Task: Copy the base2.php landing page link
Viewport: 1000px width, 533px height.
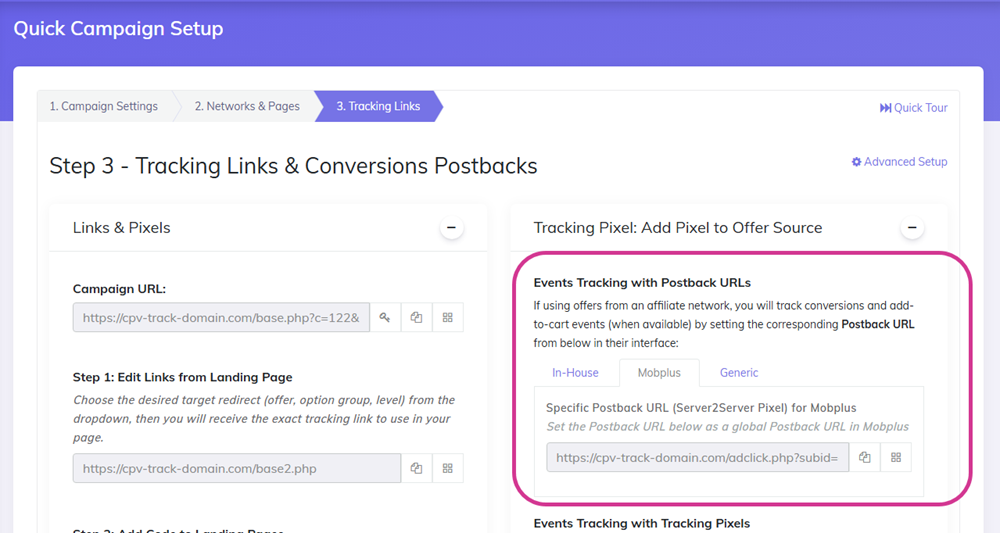Action: pyautogui.click(x=416, y=469)
